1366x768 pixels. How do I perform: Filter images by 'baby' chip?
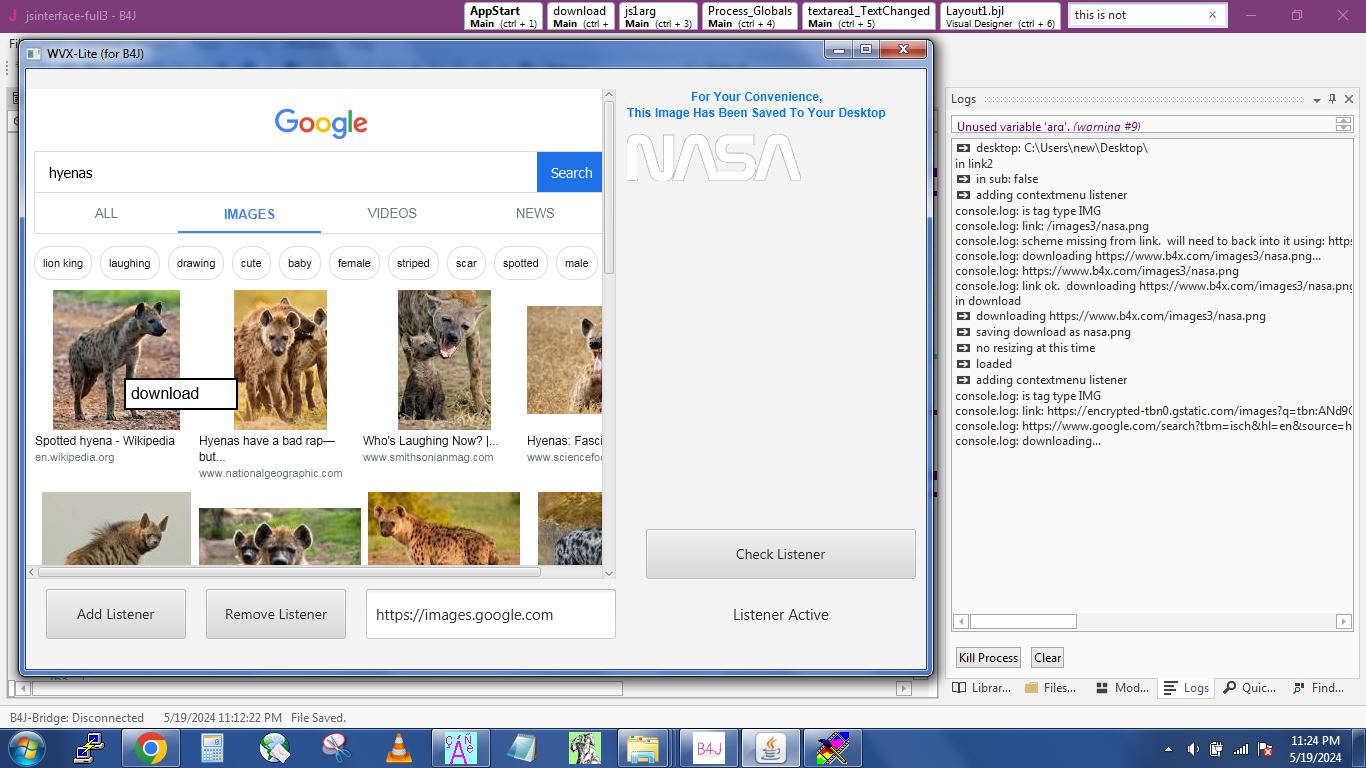[300, 263]
